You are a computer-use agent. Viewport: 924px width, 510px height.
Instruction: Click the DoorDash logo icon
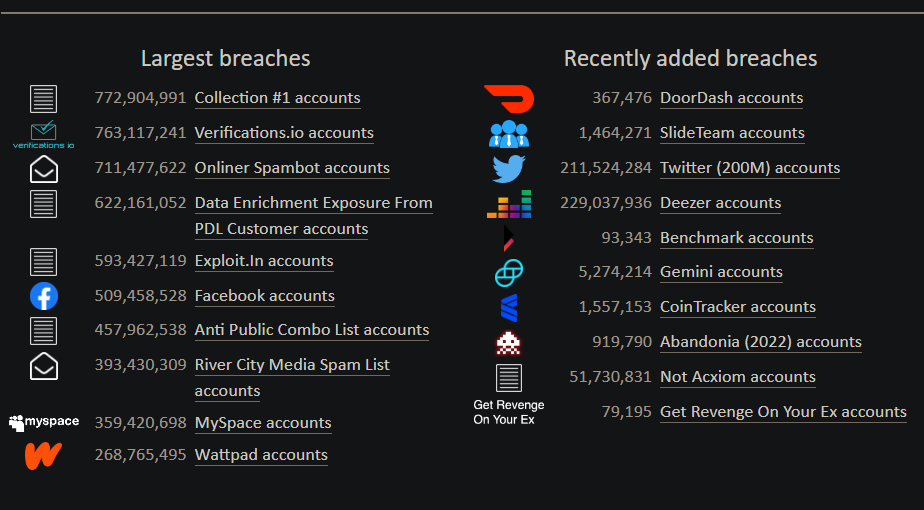509,98
